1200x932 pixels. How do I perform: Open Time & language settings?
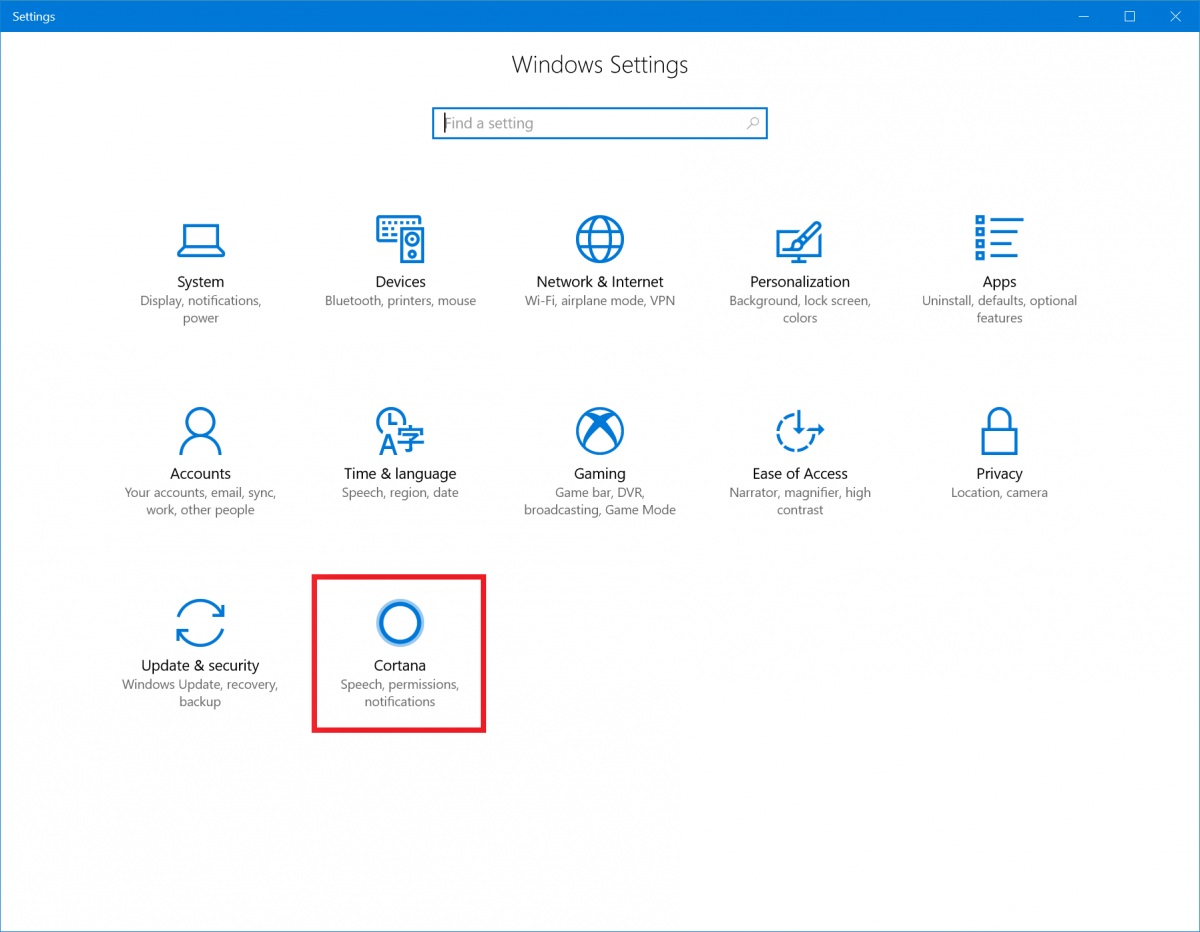(400, 450)
